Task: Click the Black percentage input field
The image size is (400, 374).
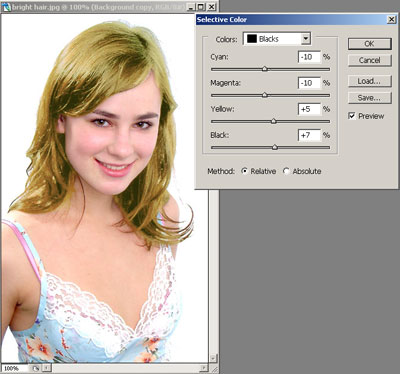Action: [x=309, y=135]
